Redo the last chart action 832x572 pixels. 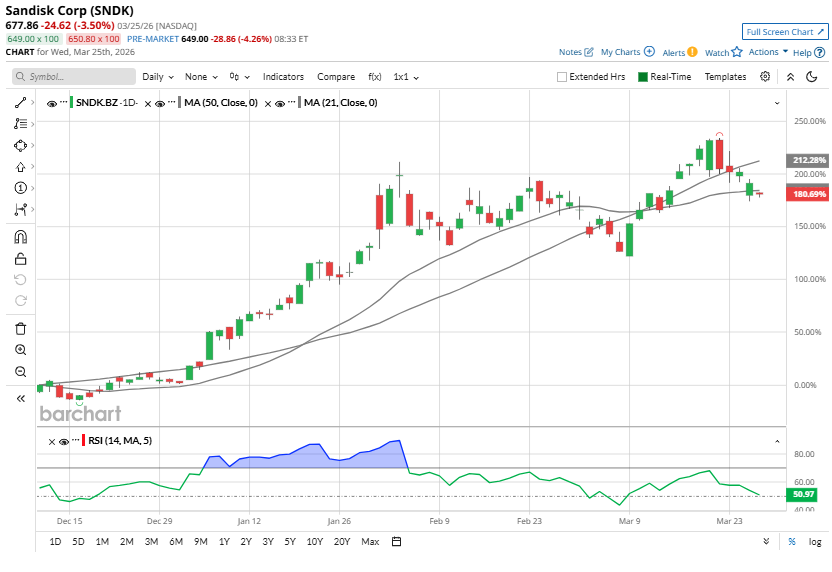(20, 301)
